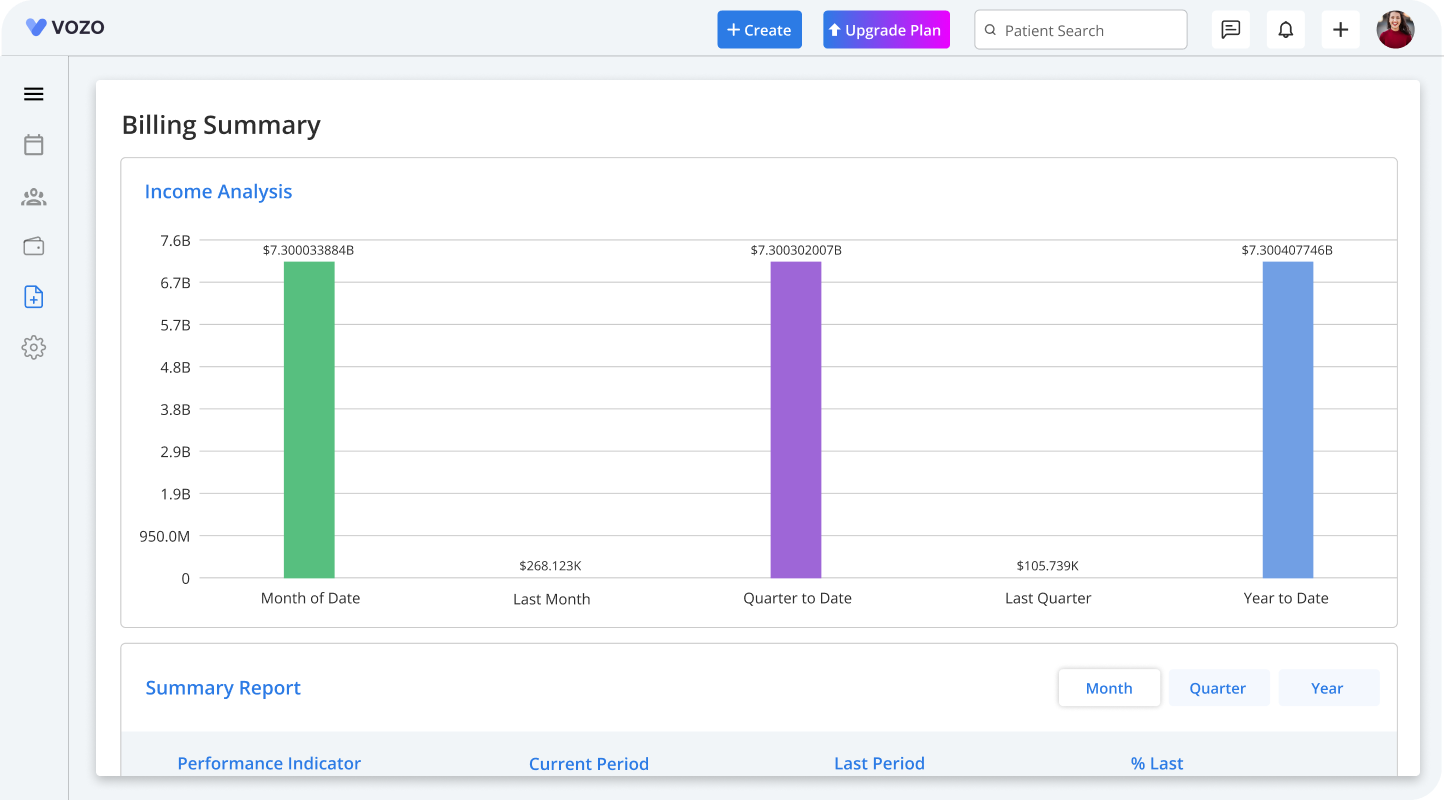Toggle the hamburger sidebar menu
This screenshot has width=1444, height=800.
coord(34,94)
